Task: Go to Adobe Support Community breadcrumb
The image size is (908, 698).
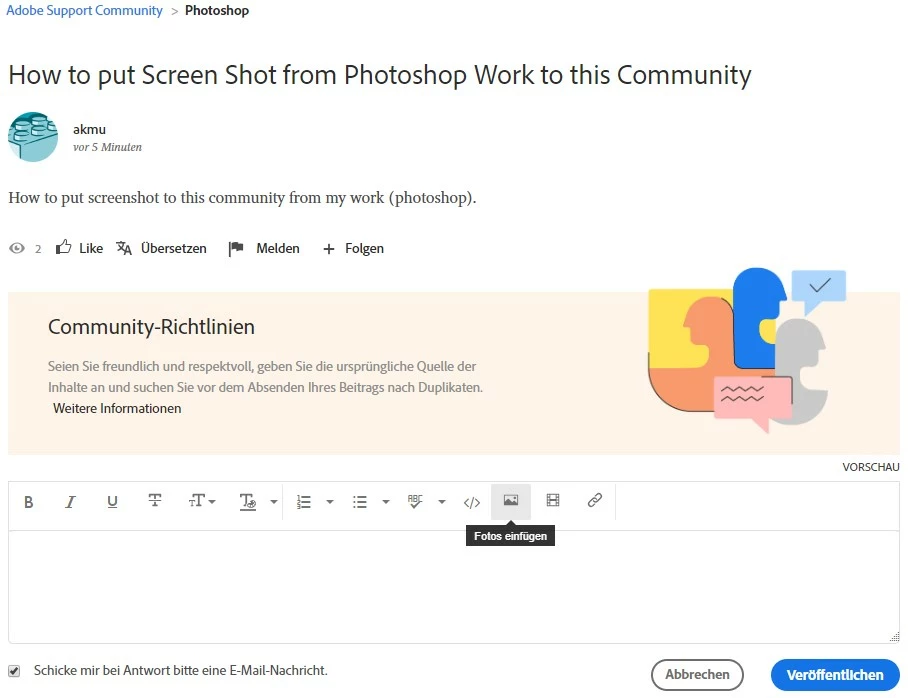Action: [85, 10]
